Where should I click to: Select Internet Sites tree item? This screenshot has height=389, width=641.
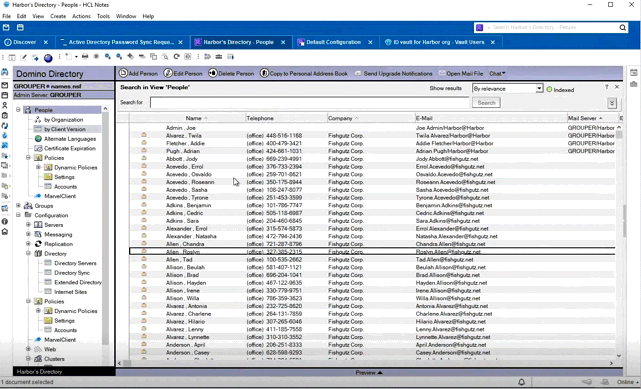(70, 292)
